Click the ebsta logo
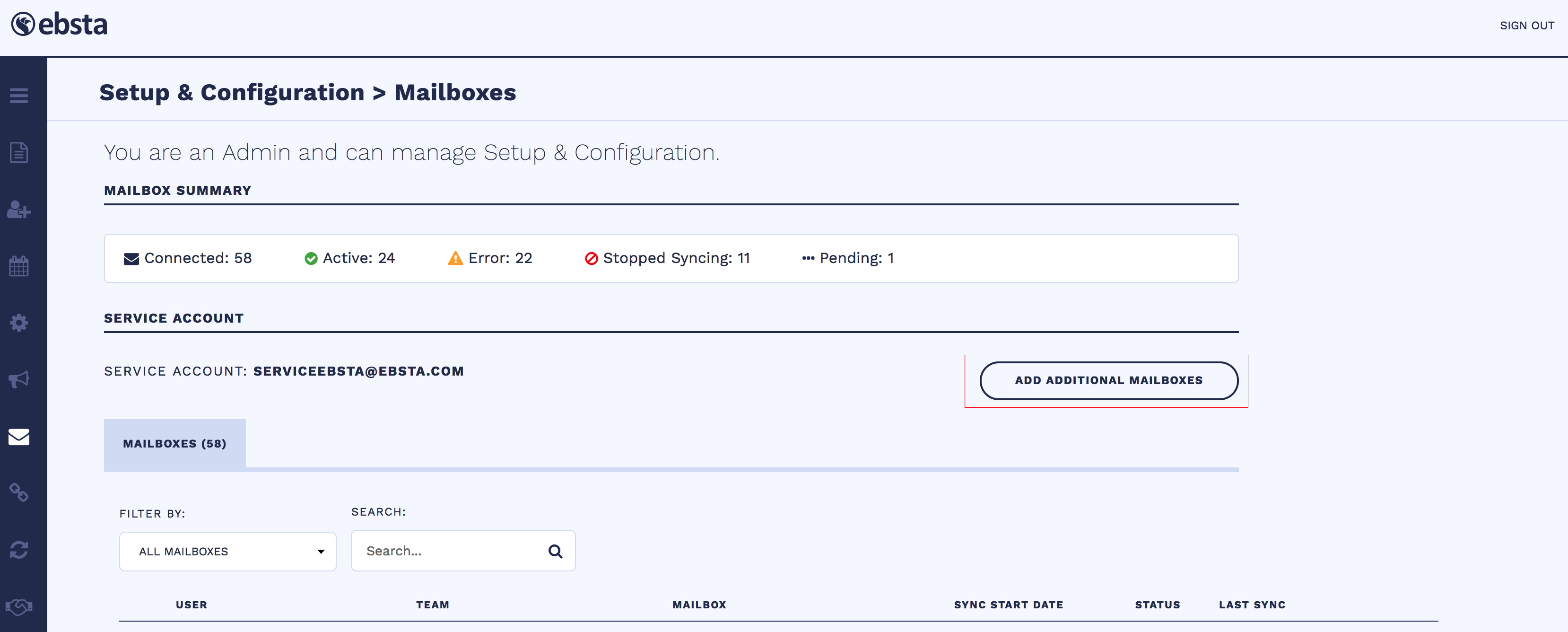This screenshot has width=1568, height=632. coord(59,25)
